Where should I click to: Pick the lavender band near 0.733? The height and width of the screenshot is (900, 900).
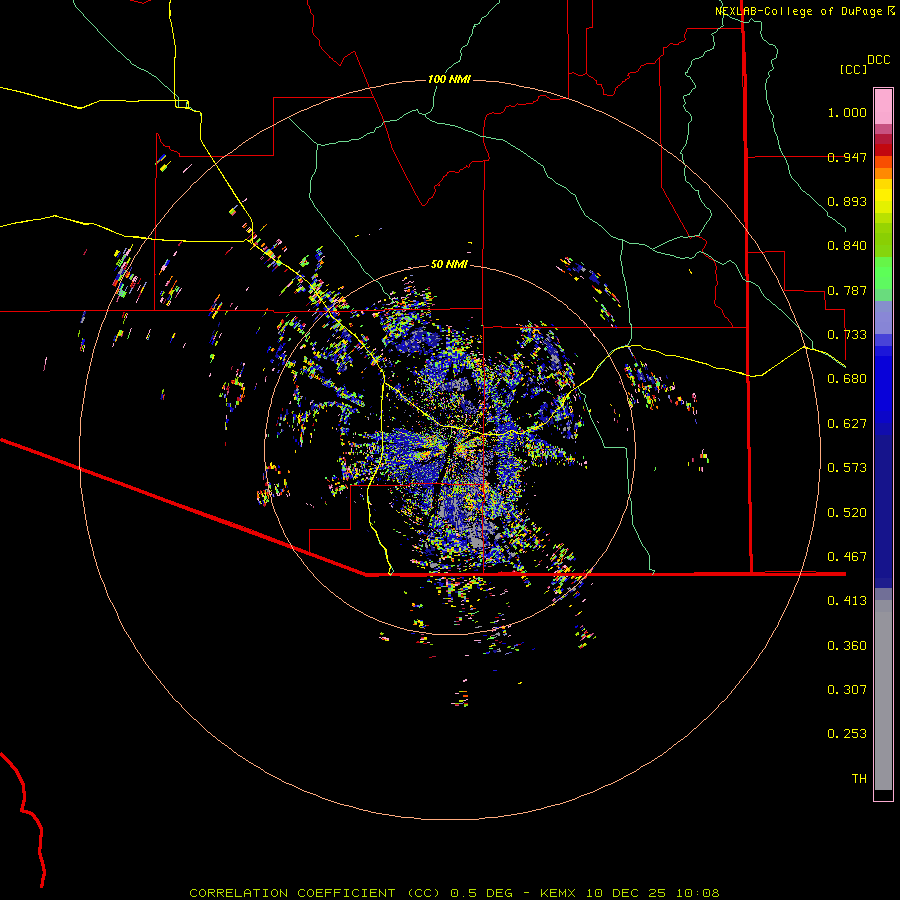point(883,318)
